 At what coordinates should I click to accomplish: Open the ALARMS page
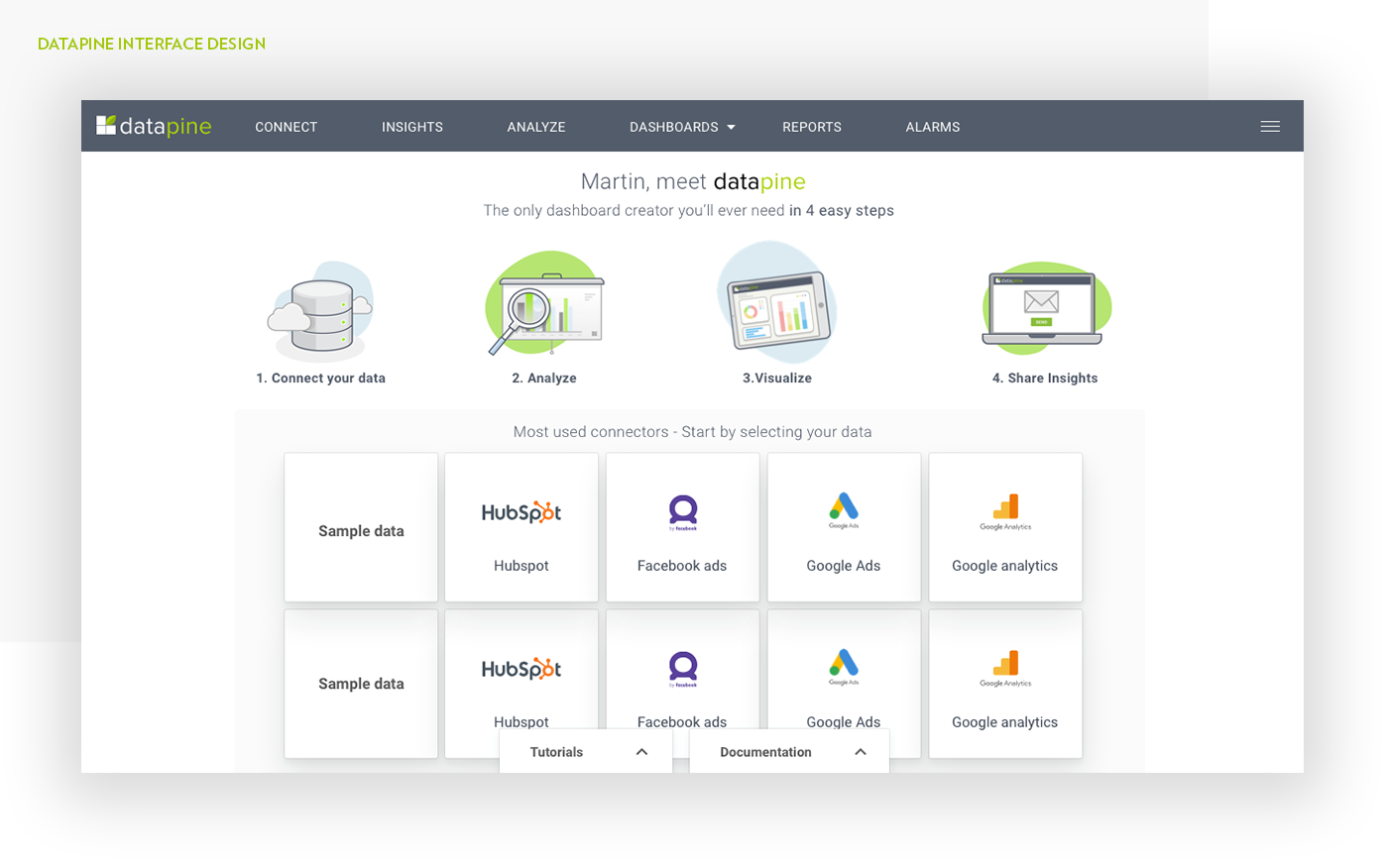click(x=933, y=127)
